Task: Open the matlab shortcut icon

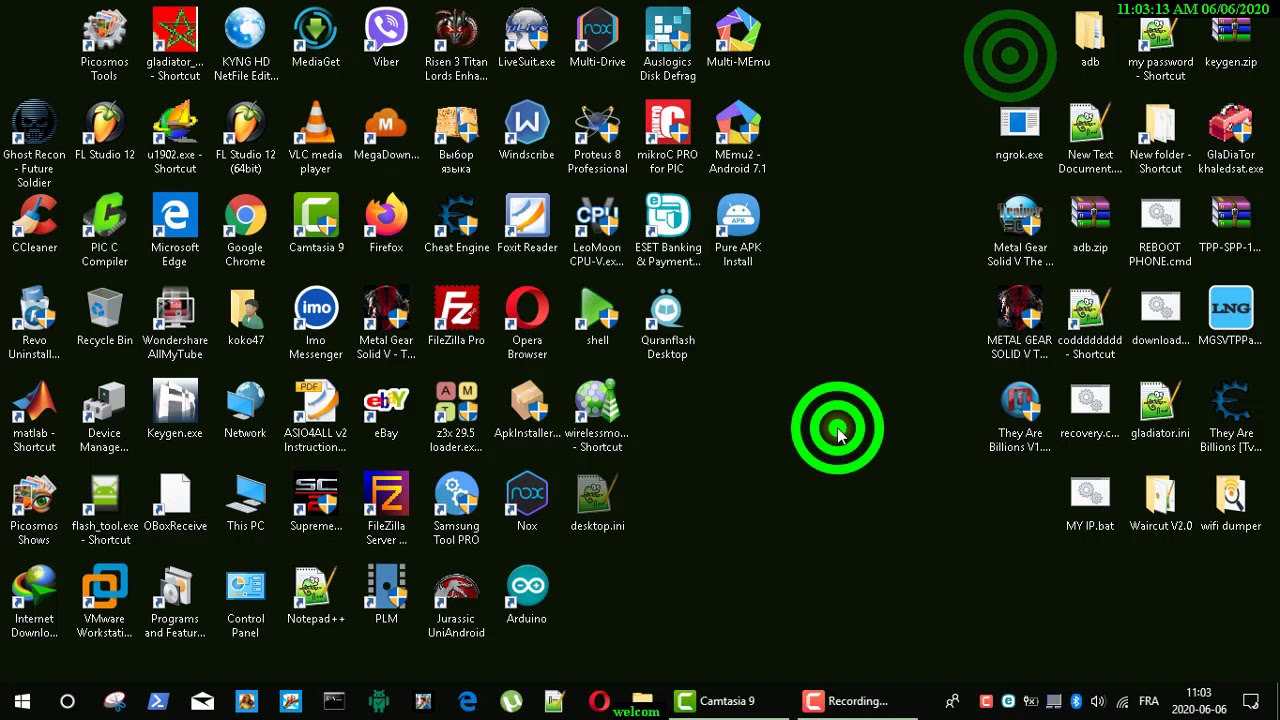Action: (x=34, y=417)
